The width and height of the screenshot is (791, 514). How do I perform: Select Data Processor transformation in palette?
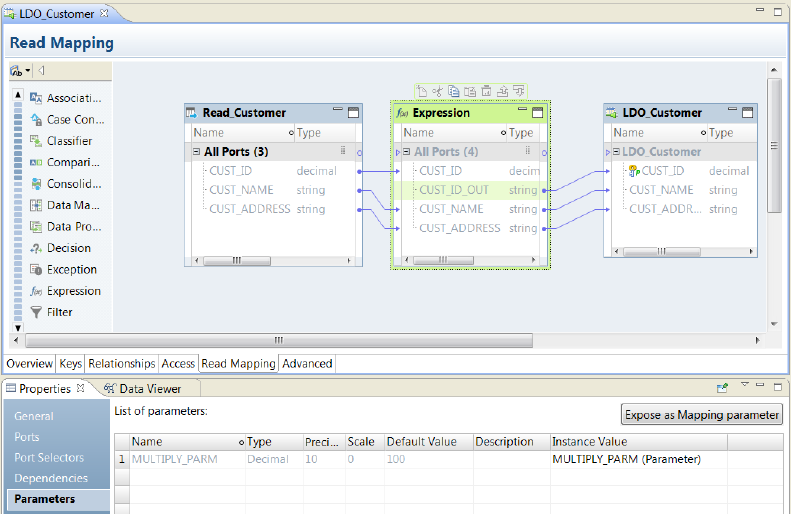66,226
